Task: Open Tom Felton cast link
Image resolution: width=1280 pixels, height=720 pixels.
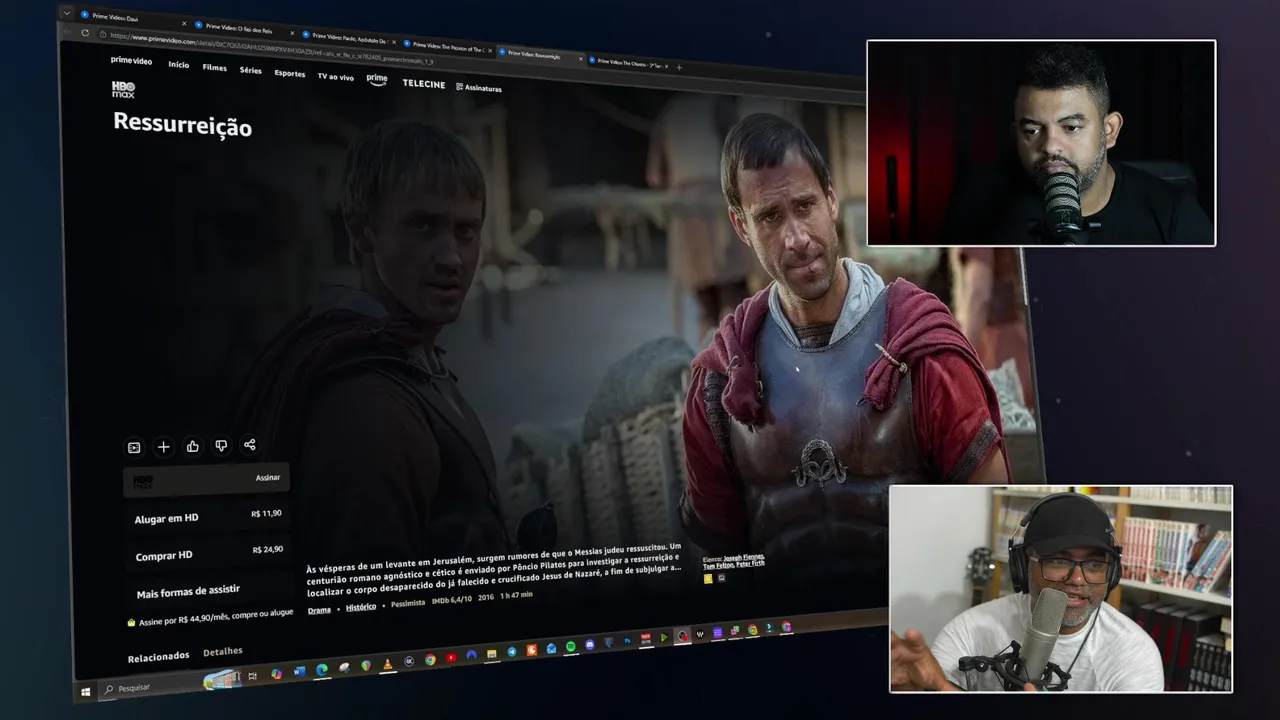Action: click(x=717, y=566)
